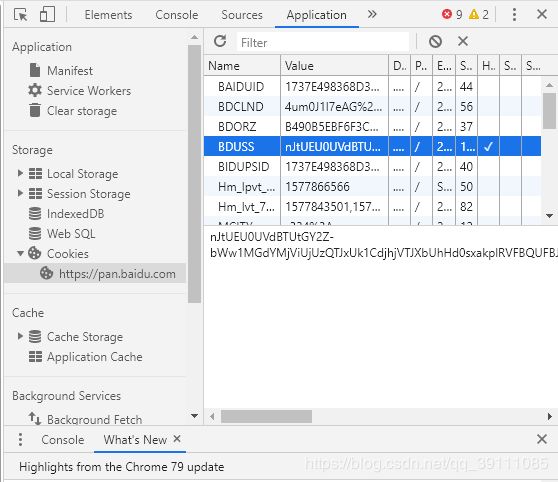
Task: Open Web SQL in the sidebar
Action: point(71,234)
